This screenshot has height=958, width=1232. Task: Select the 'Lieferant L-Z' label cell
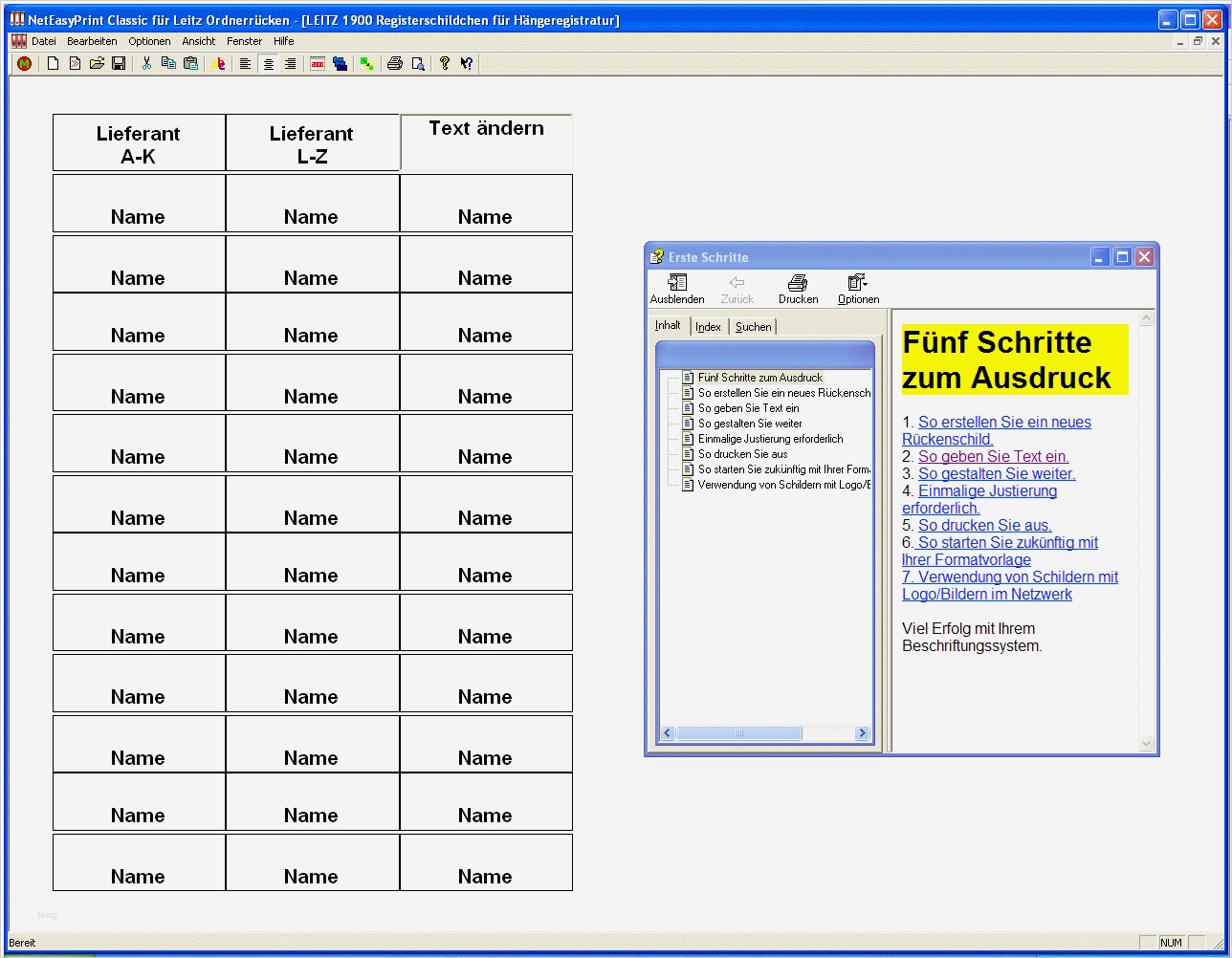(x=312, y=143)
